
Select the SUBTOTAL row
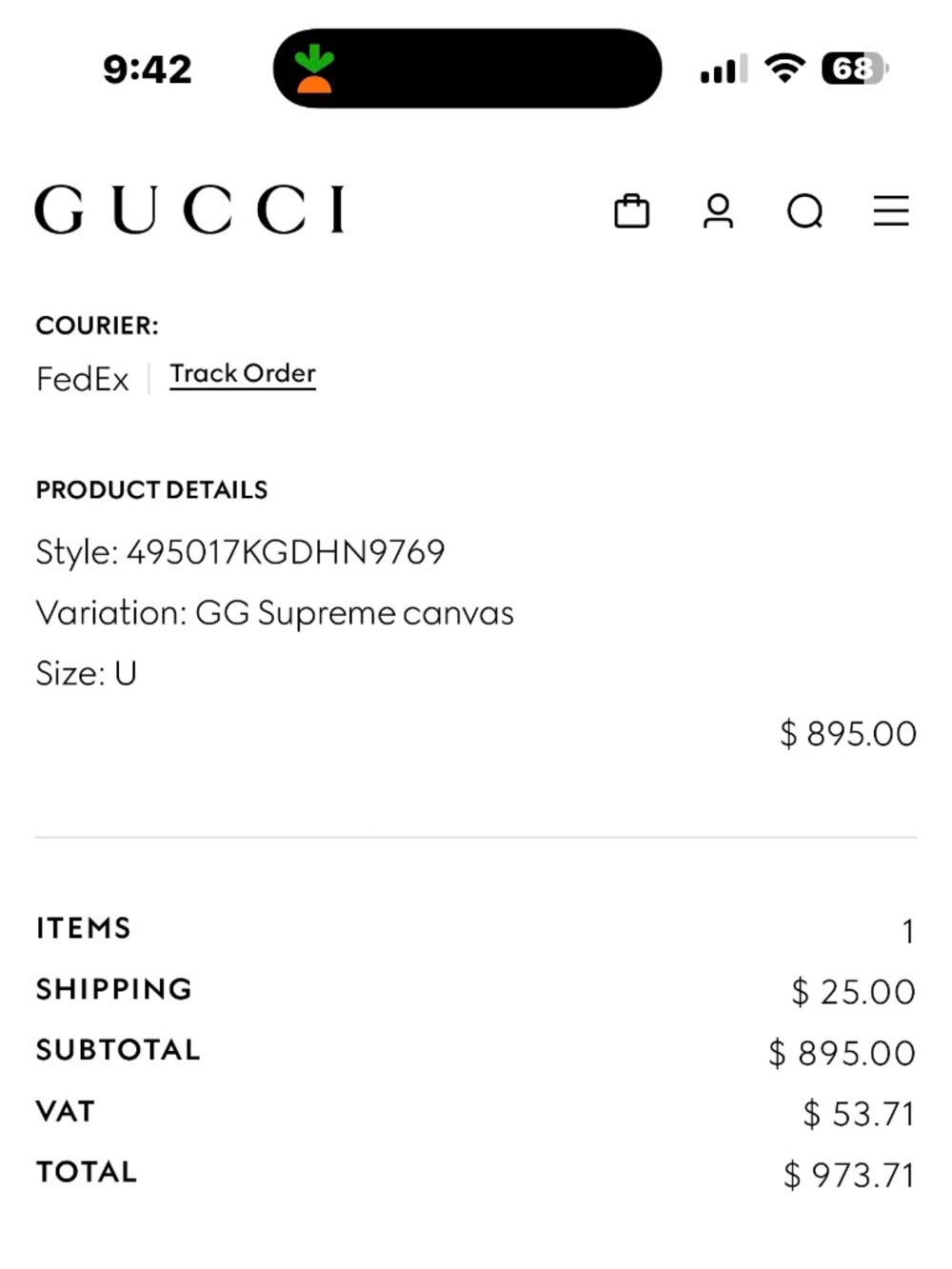pos(117,1049)
